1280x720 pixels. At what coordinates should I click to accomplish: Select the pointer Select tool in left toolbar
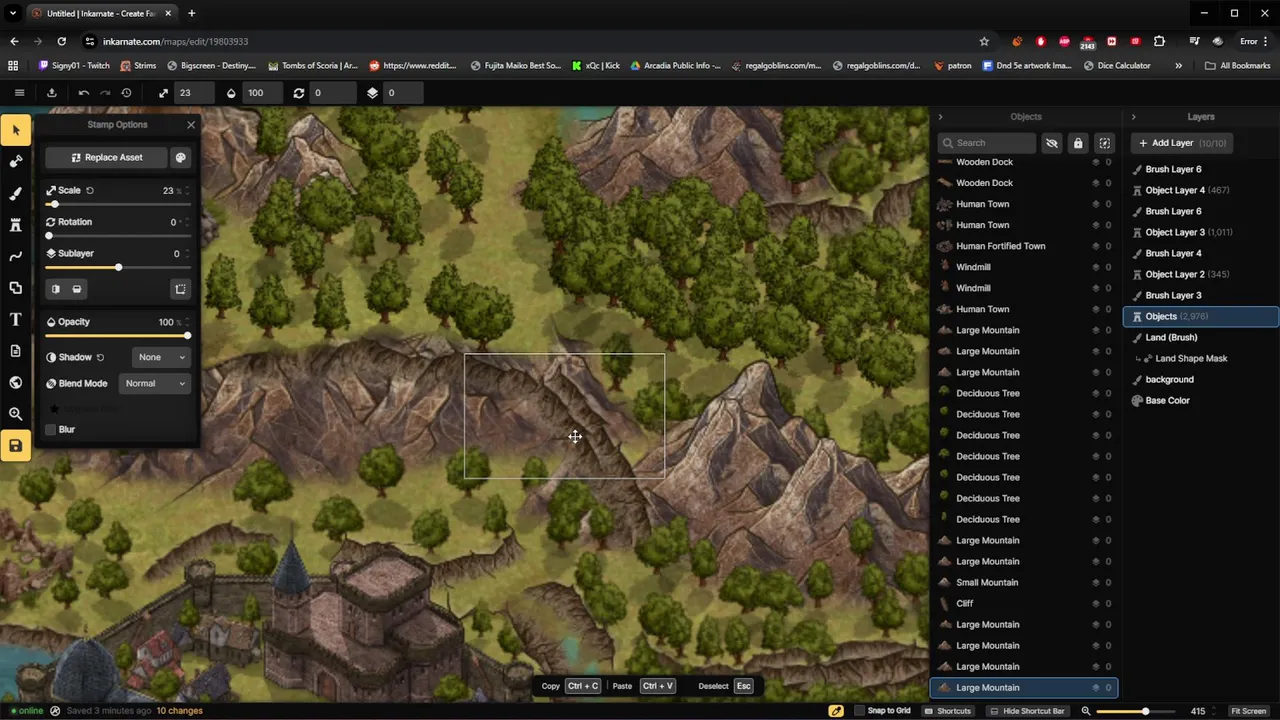15,130
